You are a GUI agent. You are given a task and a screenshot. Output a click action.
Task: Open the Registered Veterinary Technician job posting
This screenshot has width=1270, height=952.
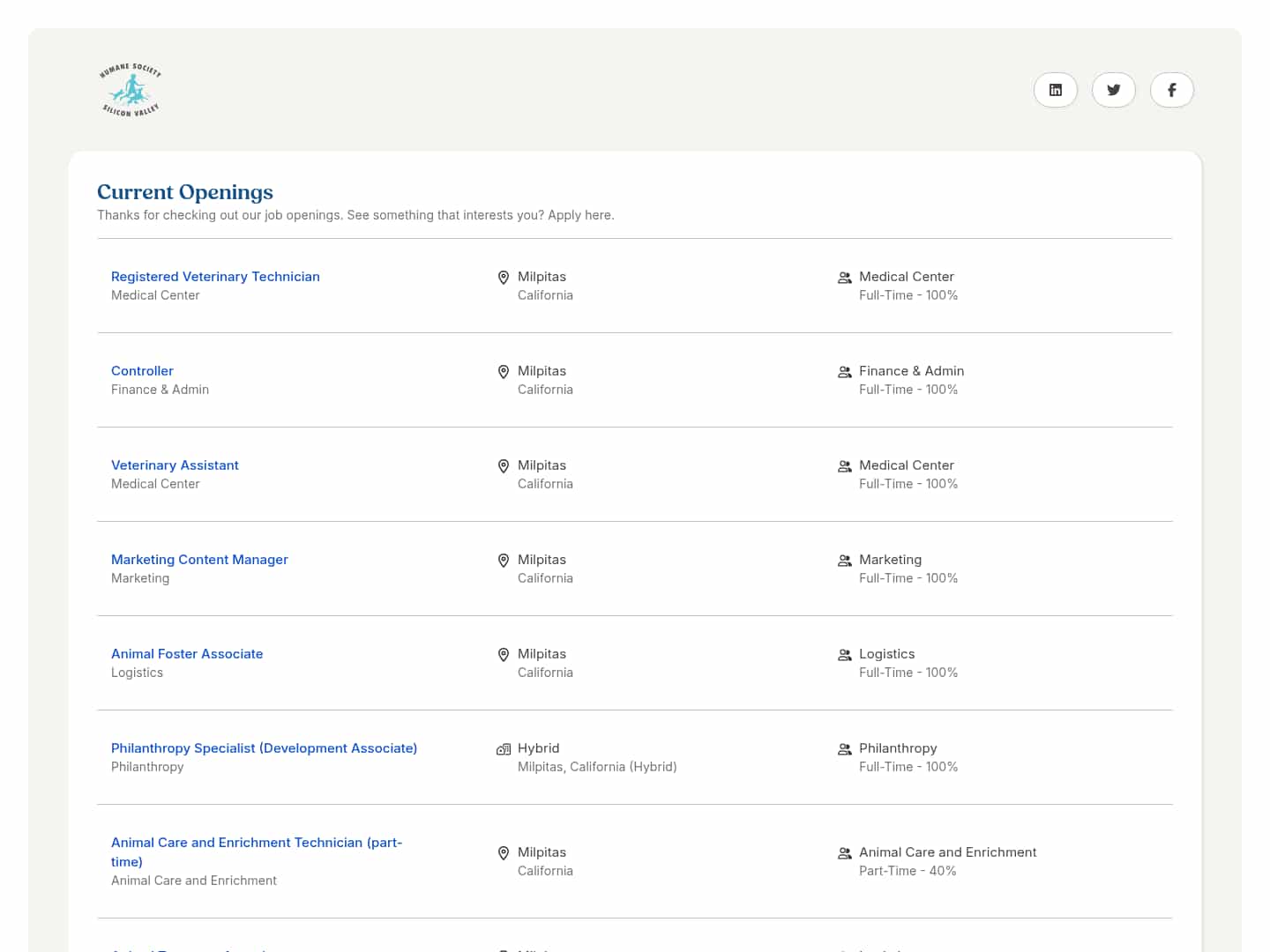(215, 277)
